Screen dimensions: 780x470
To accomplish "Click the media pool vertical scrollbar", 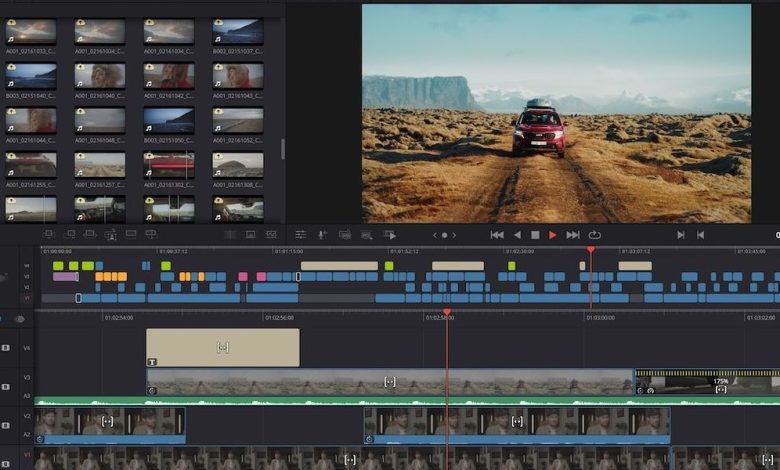I will click(x=282, y=148).
